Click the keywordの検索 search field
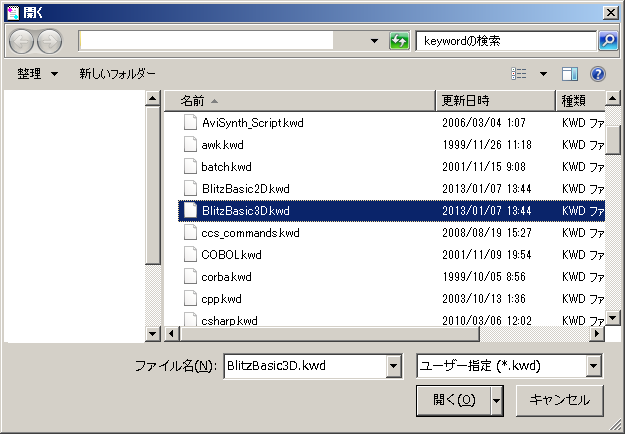The image size is (625, 434). [505, 41]
